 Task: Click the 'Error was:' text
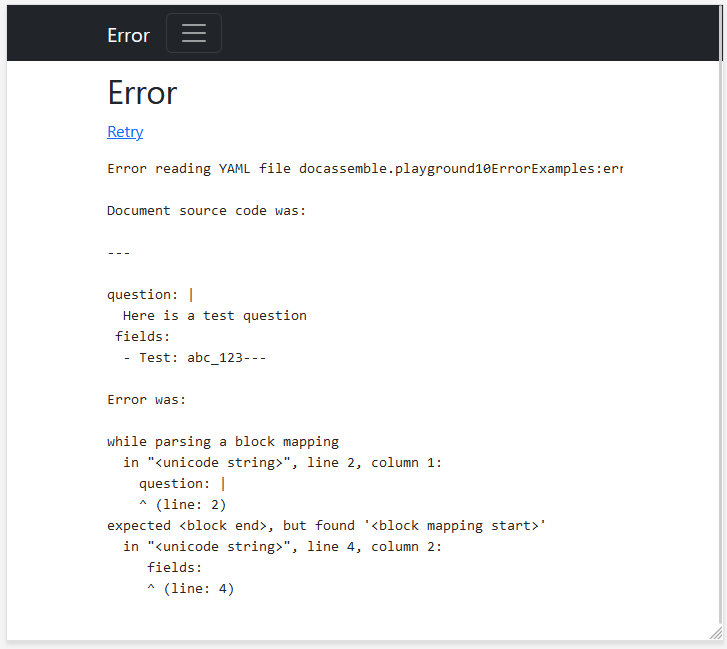[147, 399]
